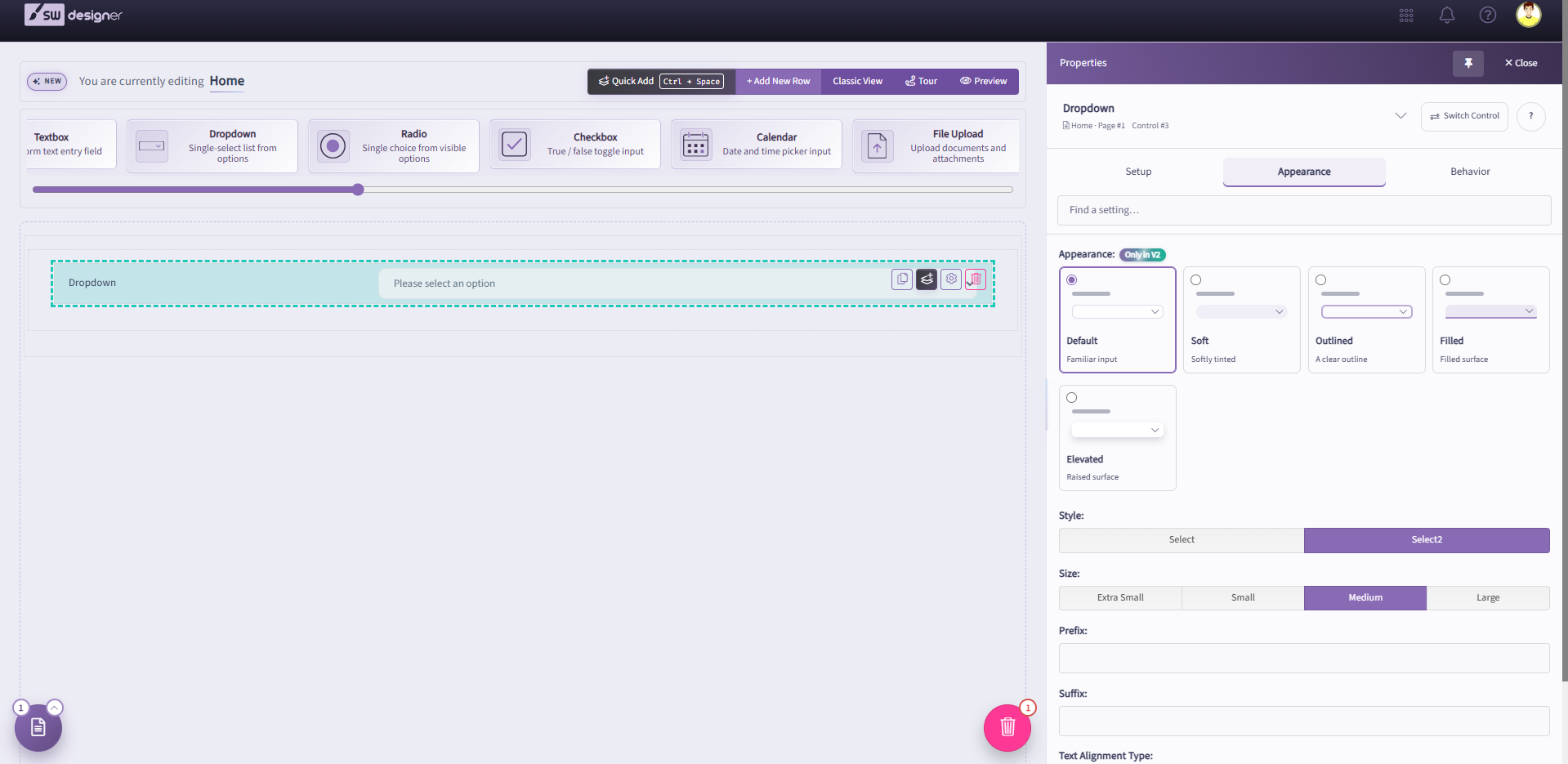Expand the Dropdown control chevron in Properties
Viewport: 1568px width, 764px height.
[1400, 116]
